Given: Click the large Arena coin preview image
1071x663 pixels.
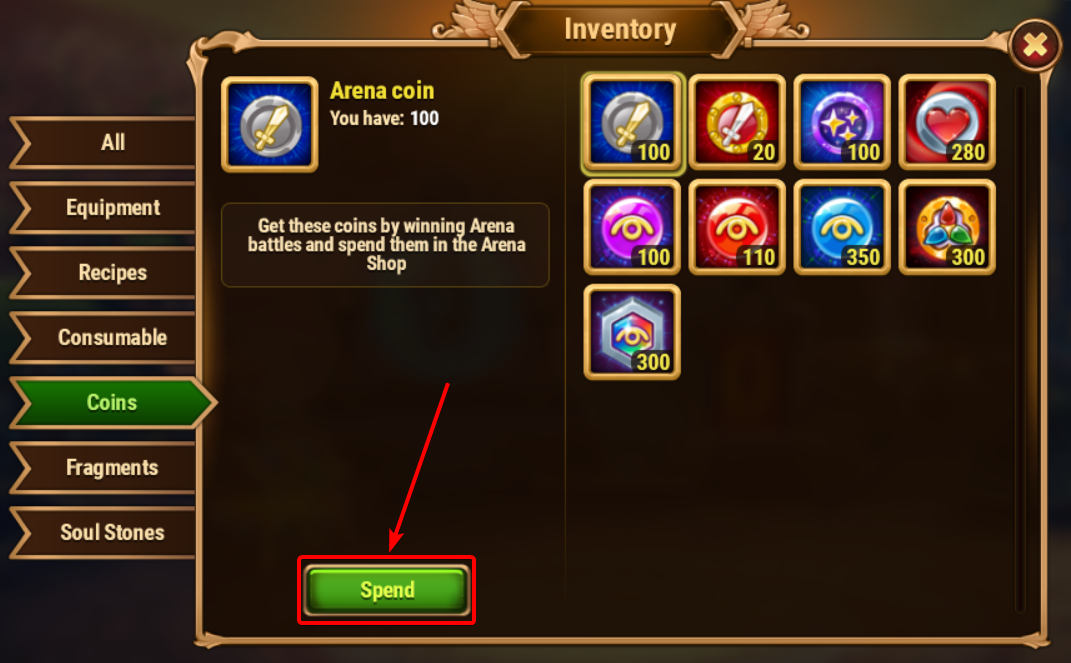Looking at the screenshot, I should (270, 124).
